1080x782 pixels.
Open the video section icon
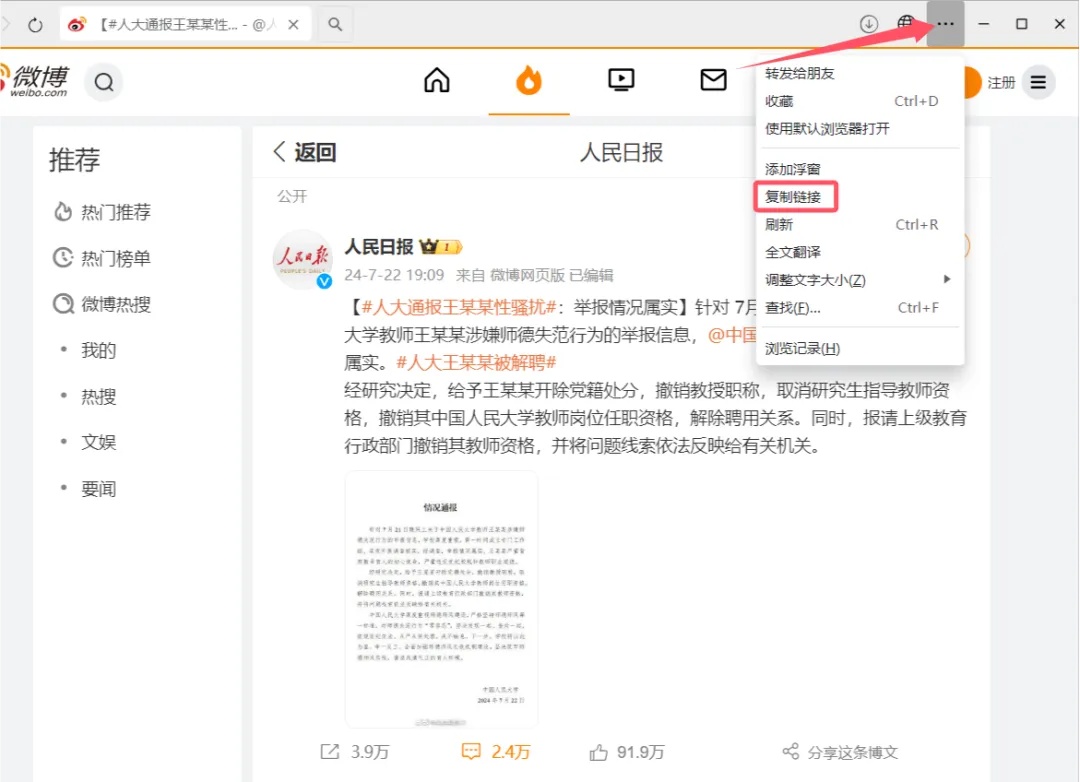coord(621,81)
